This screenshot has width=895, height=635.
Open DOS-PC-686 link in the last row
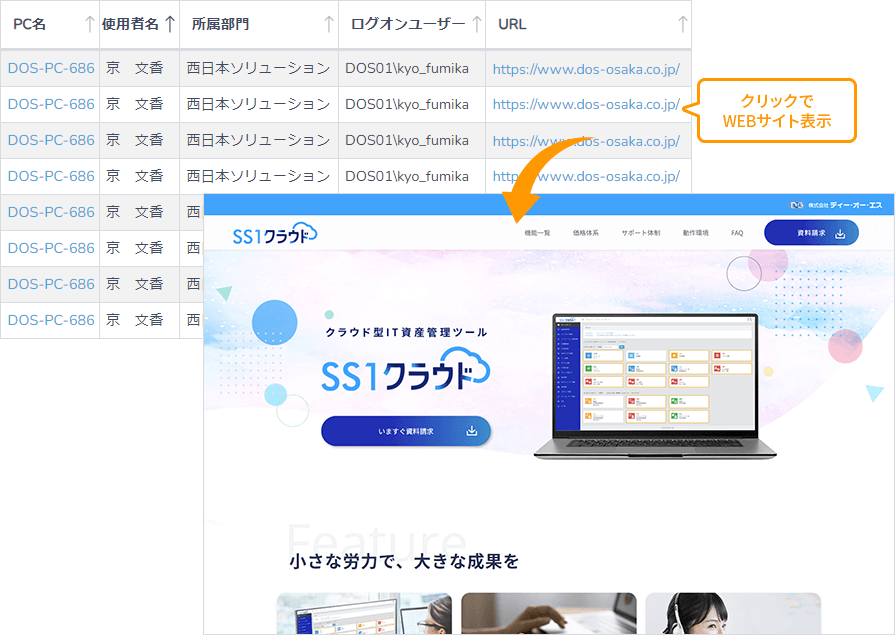[51, 320]
